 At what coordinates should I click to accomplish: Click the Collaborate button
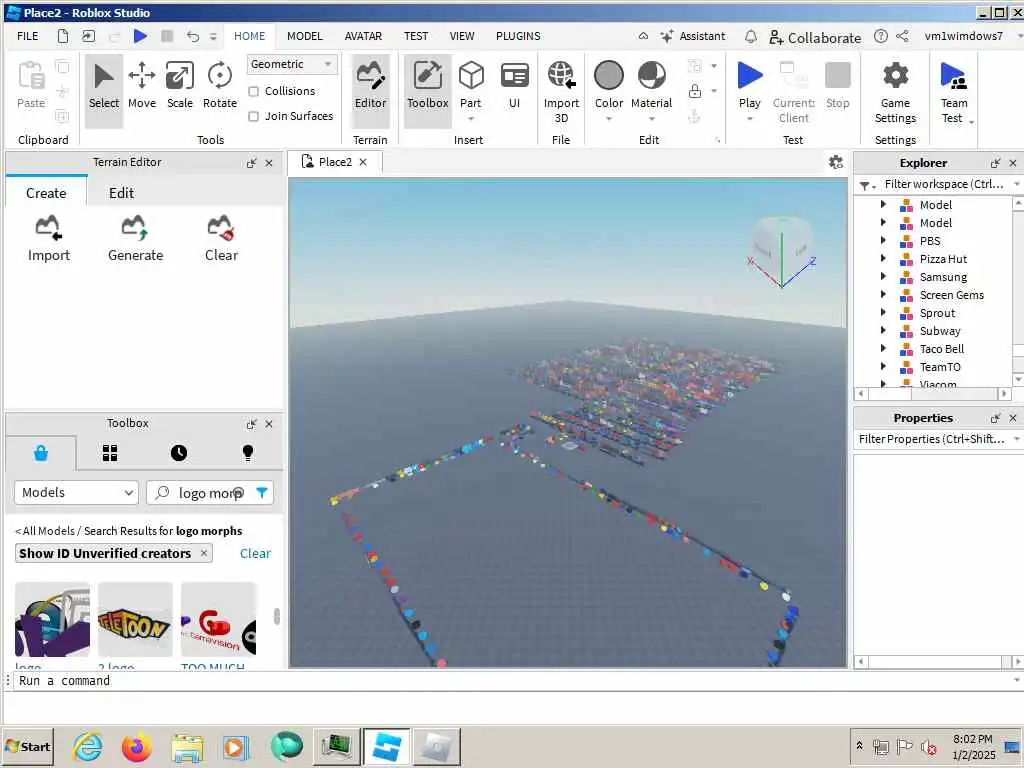coord(814,37)
